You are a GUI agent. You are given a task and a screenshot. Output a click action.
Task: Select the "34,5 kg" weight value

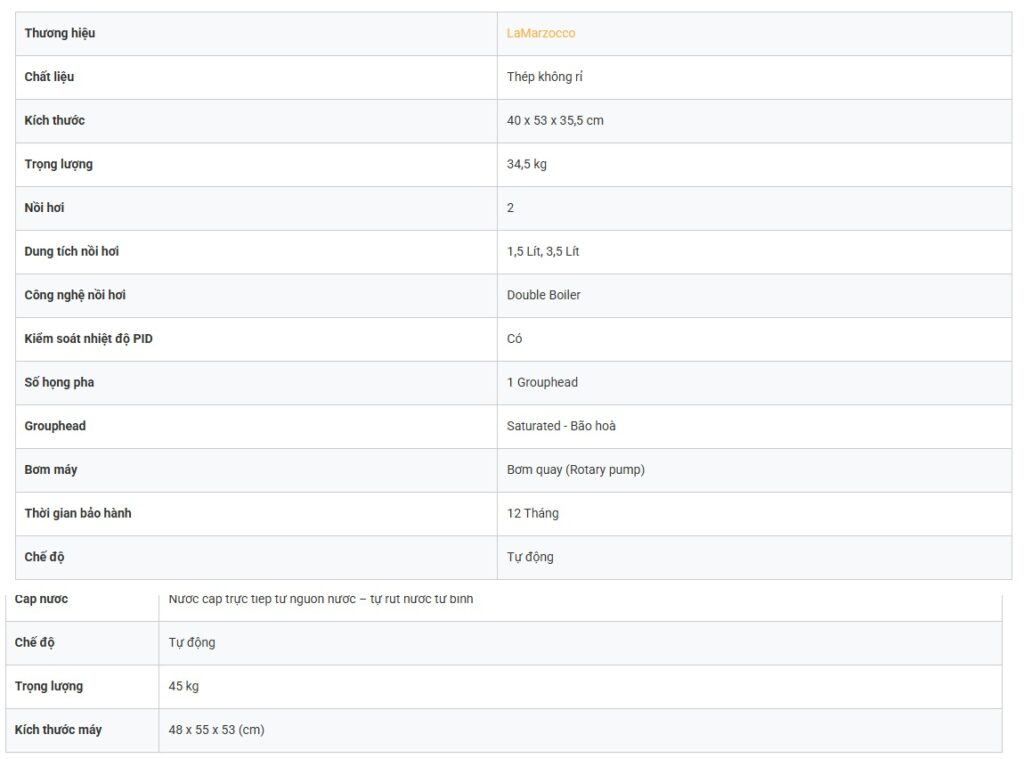point(527,164)
